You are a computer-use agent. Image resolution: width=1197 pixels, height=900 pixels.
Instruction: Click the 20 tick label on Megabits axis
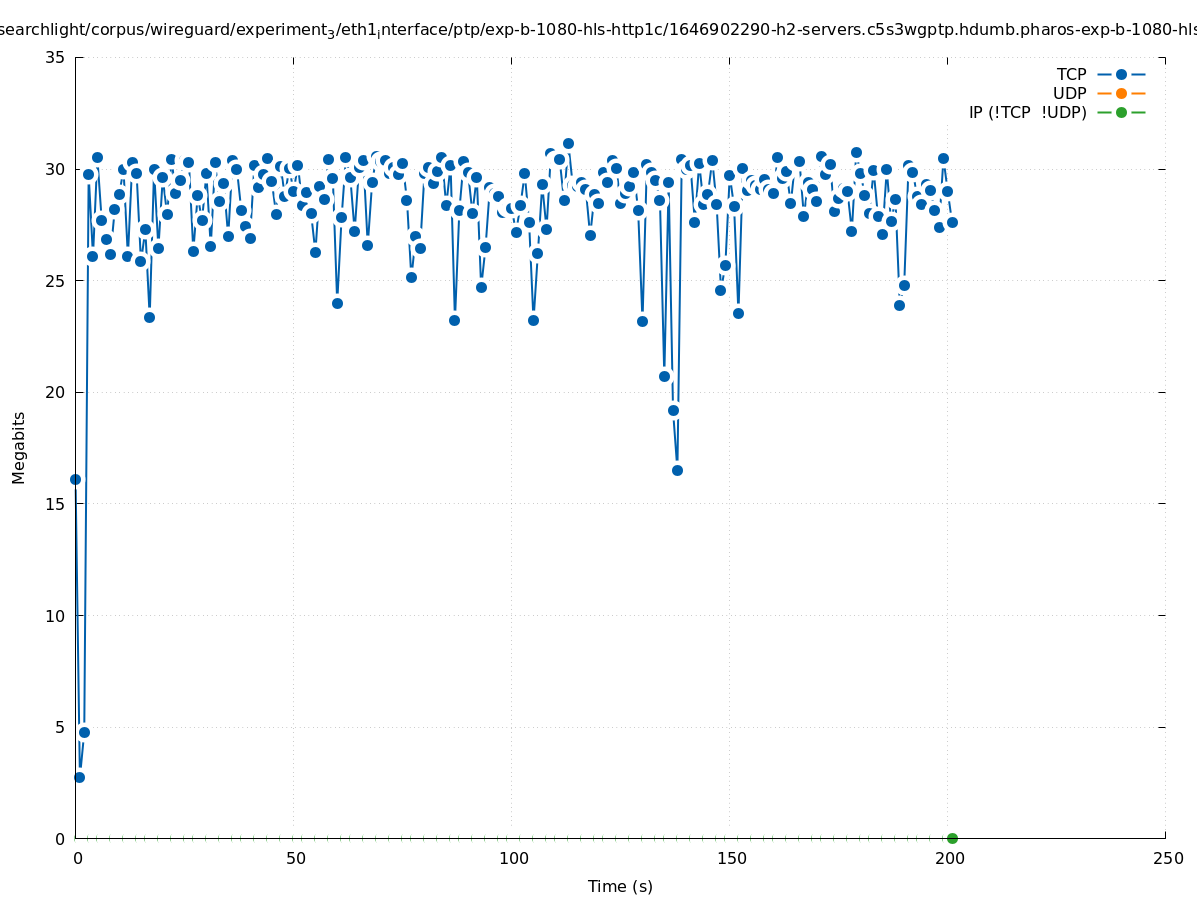click(55, 392)
